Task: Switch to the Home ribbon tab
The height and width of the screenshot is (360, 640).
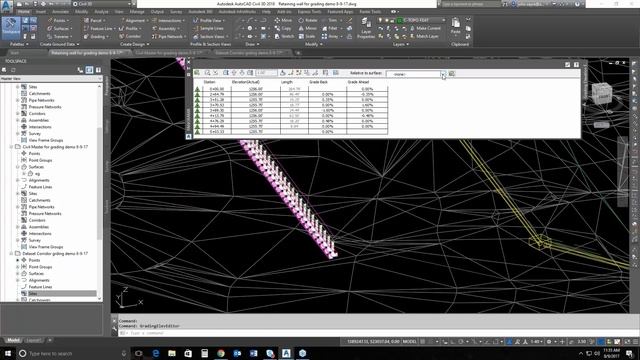Action: (x=23, y=12)
